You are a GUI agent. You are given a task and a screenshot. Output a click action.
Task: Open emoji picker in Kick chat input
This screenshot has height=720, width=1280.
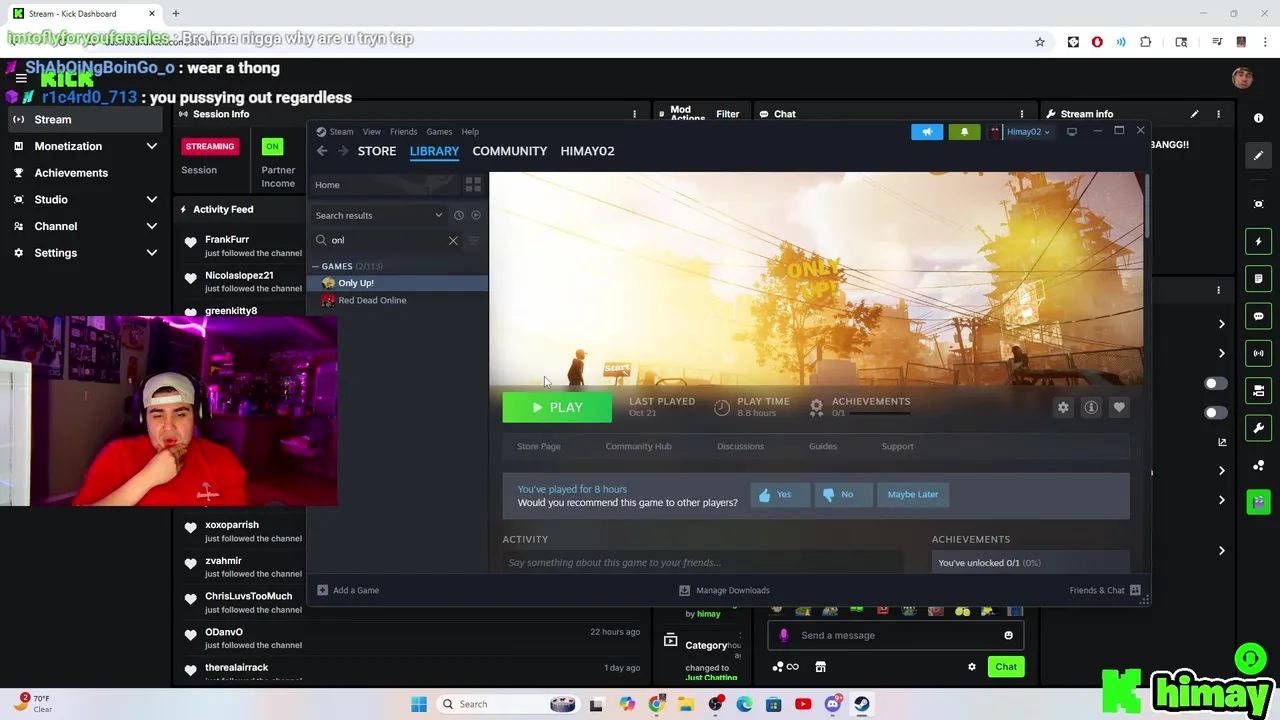click(1008, 635)
